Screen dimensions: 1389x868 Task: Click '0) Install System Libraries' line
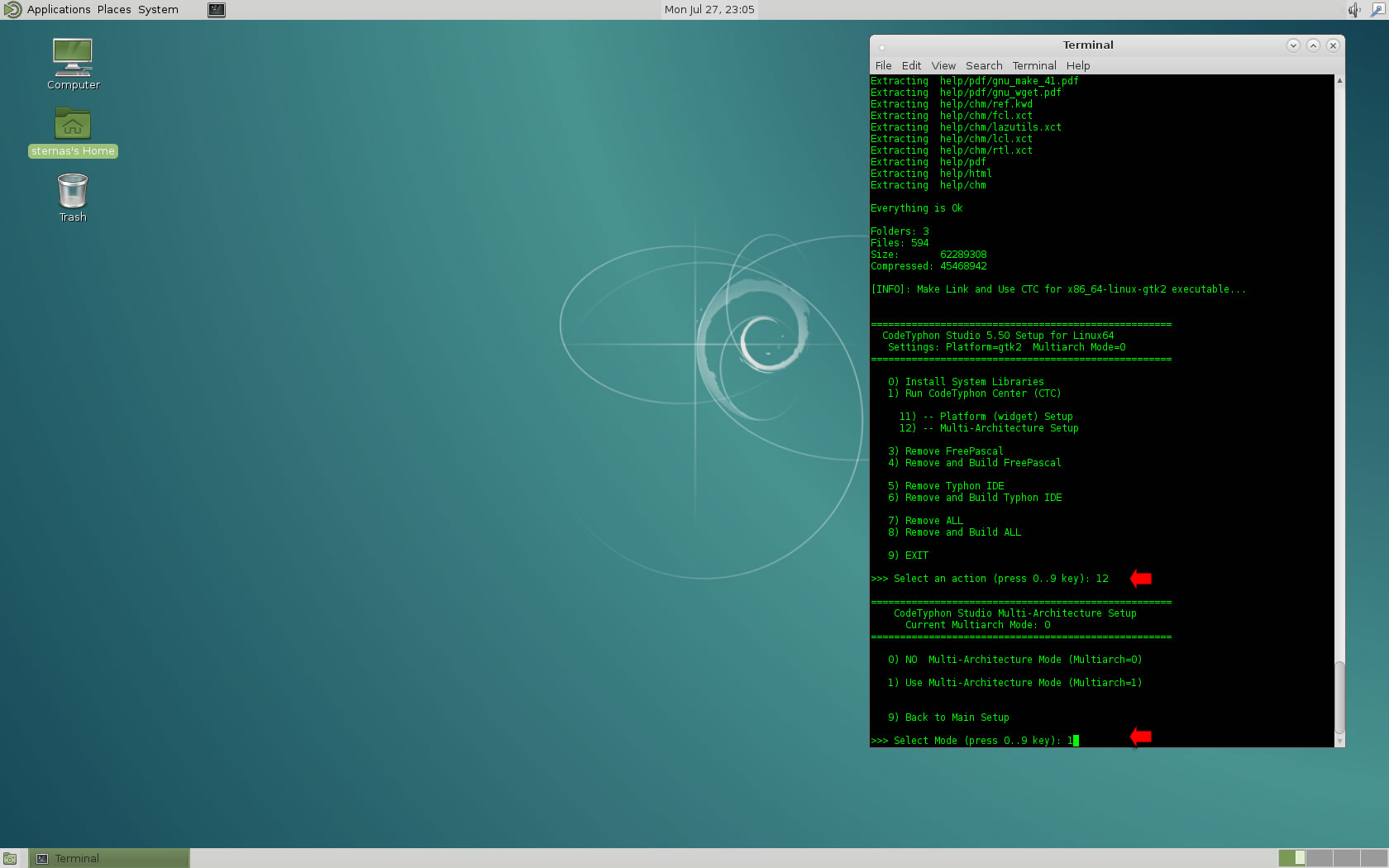click(x=966, y=382)
